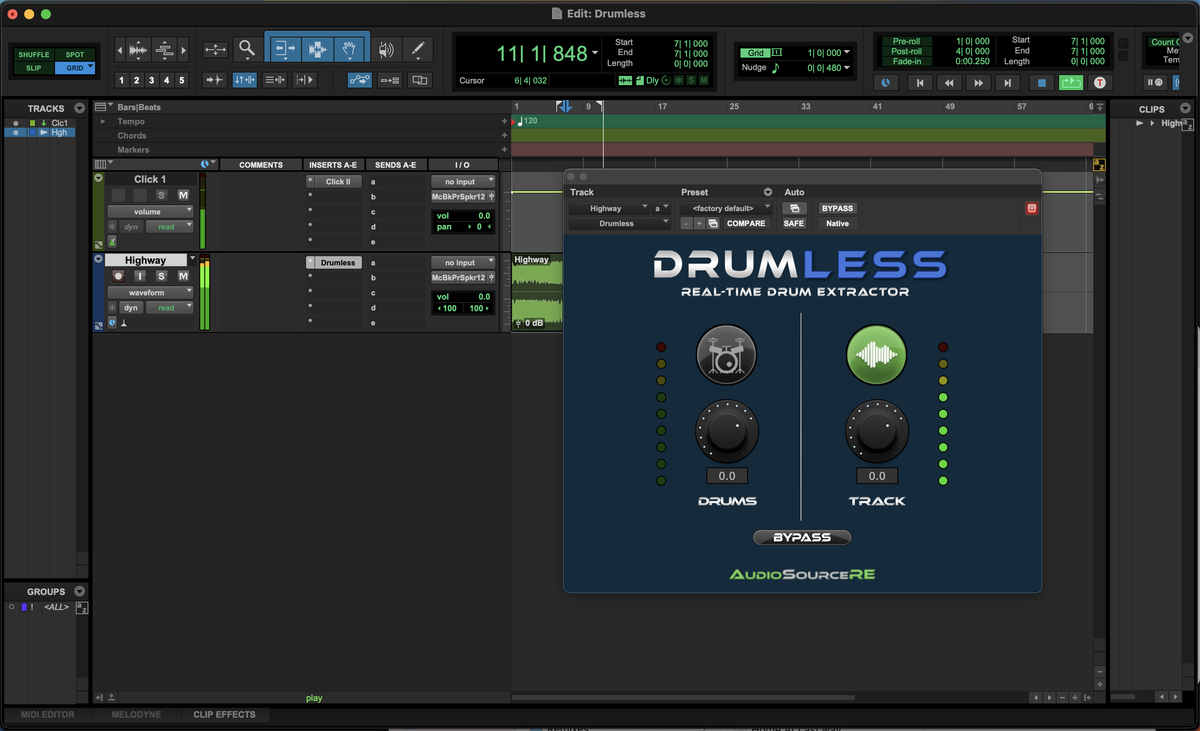
Task: Select the Grabber hand tool
Action: pyautogui.click(x=348, y=49)
